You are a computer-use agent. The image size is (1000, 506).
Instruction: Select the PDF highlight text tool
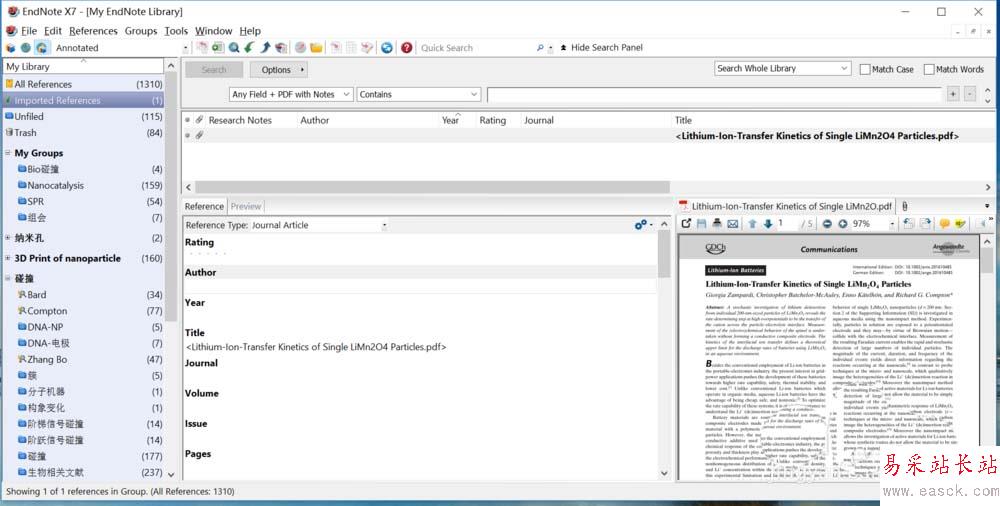[960, 224]
